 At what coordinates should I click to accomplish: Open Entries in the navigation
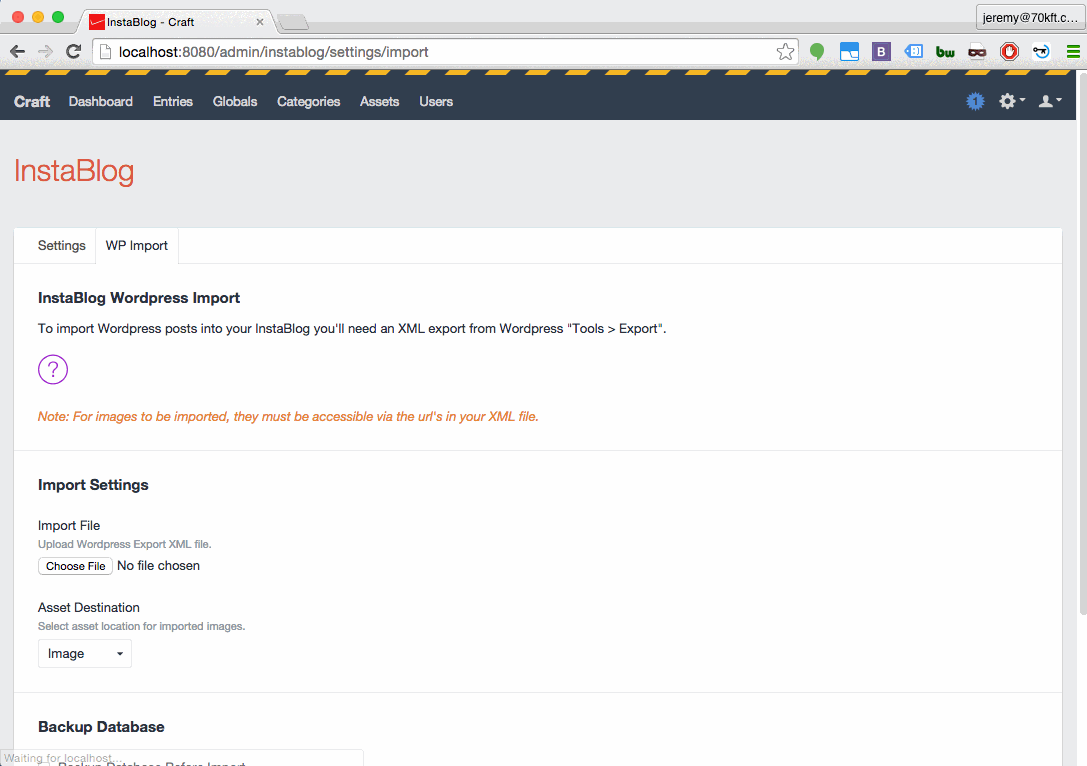[173, 101]
